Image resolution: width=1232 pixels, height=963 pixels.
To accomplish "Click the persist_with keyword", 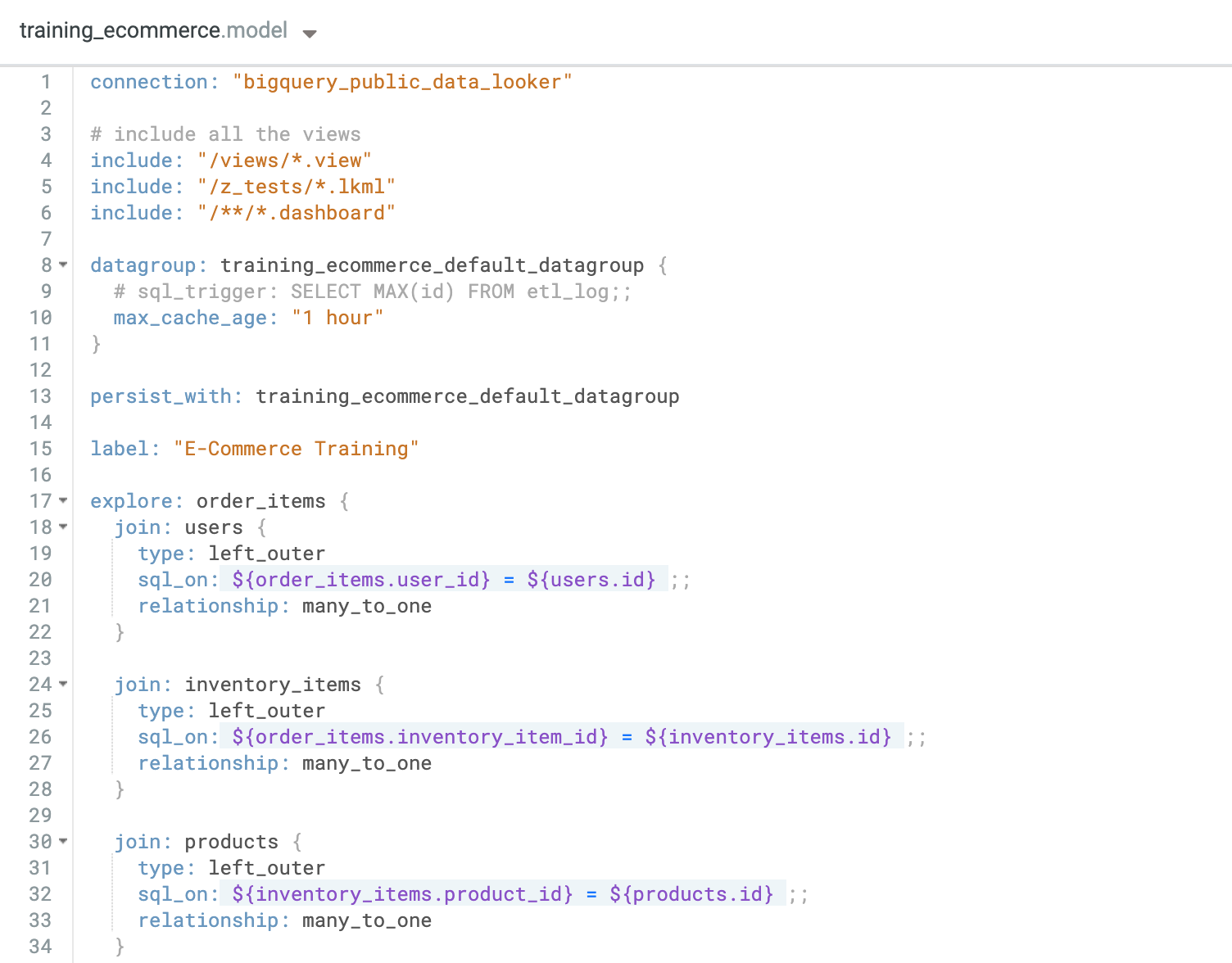I will click(x=166, y=396).
